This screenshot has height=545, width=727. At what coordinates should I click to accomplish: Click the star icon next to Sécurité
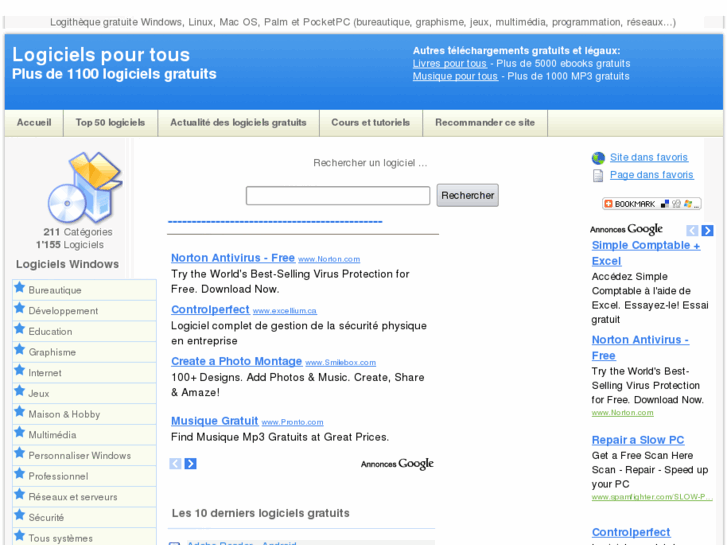coord(19,515)
